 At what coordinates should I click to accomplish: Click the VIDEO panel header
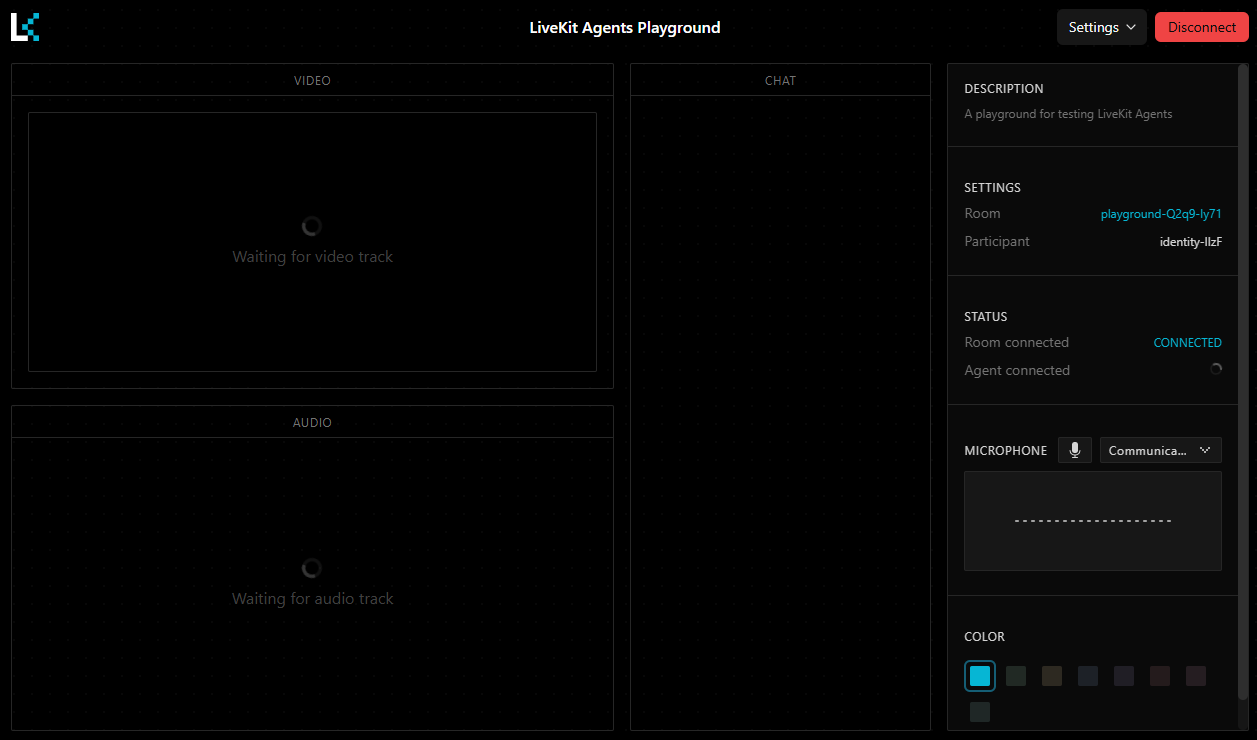312,80
